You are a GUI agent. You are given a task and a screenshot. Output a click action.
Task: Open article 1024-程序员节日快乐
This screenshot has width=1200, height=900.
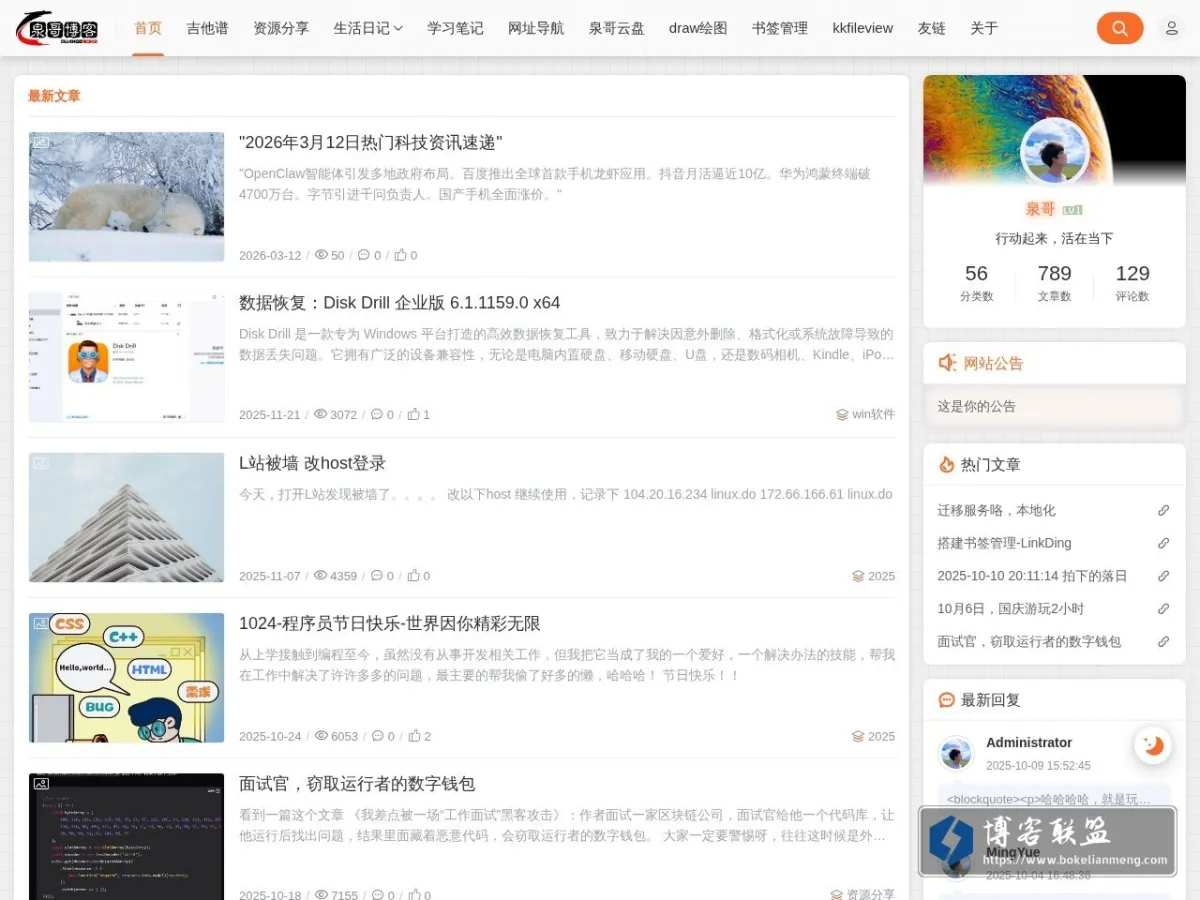click(x=390, y=623)
